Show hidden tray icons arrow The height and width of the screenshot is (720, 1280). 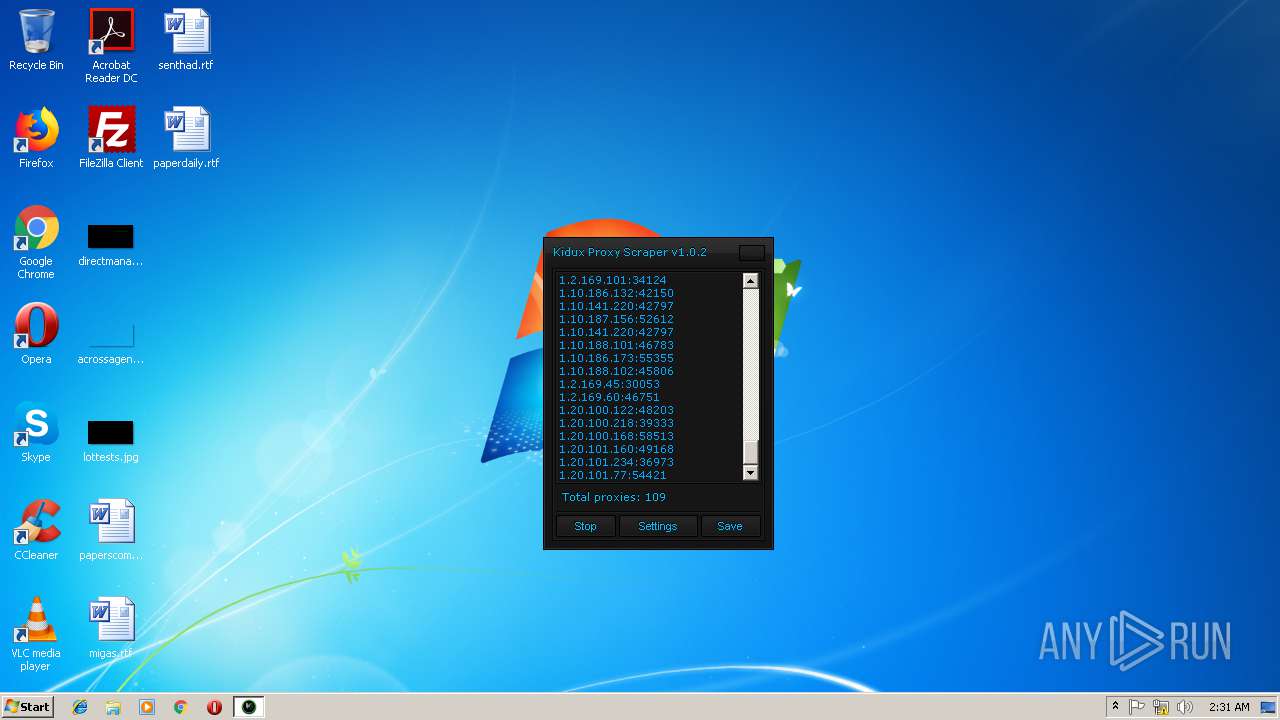coord(1115,707)
